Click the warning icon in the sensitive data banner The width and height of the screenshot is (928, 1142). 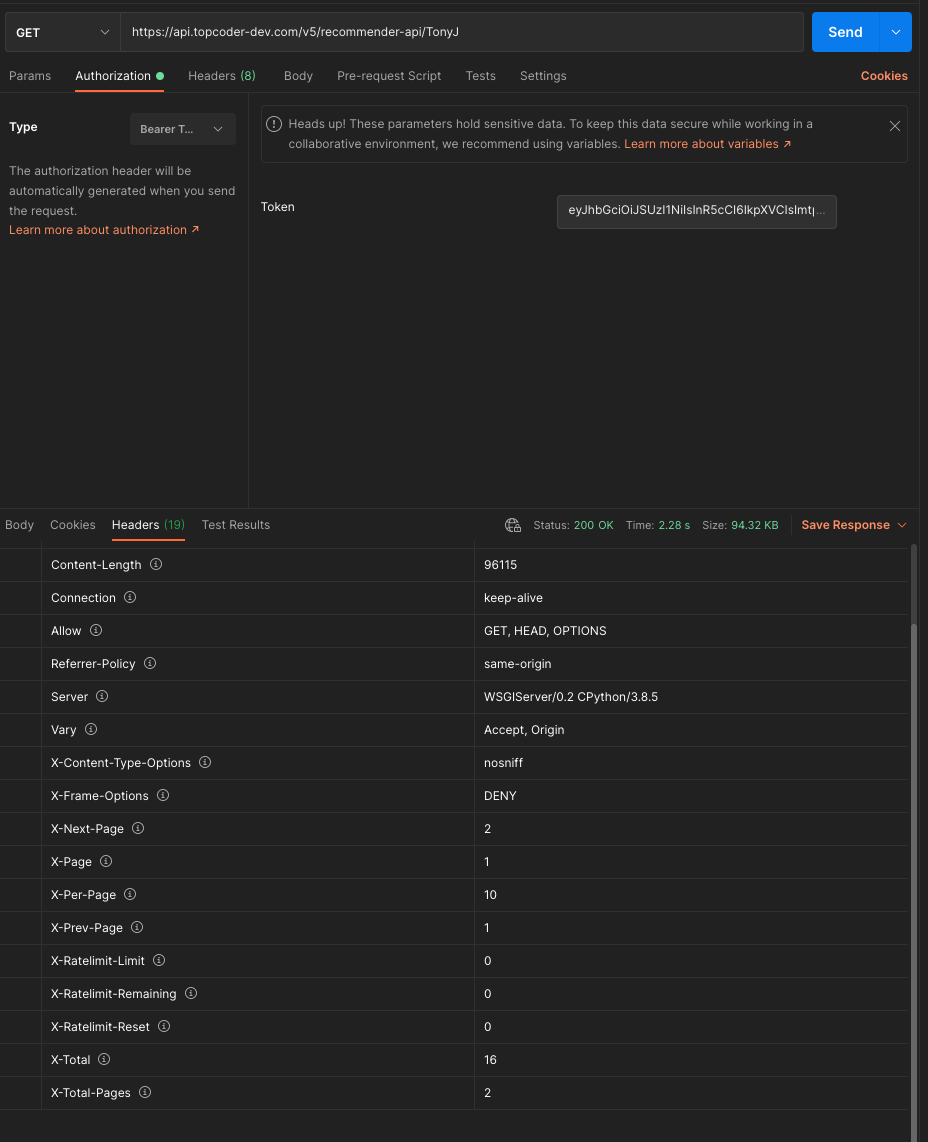(x=273, y=124)
